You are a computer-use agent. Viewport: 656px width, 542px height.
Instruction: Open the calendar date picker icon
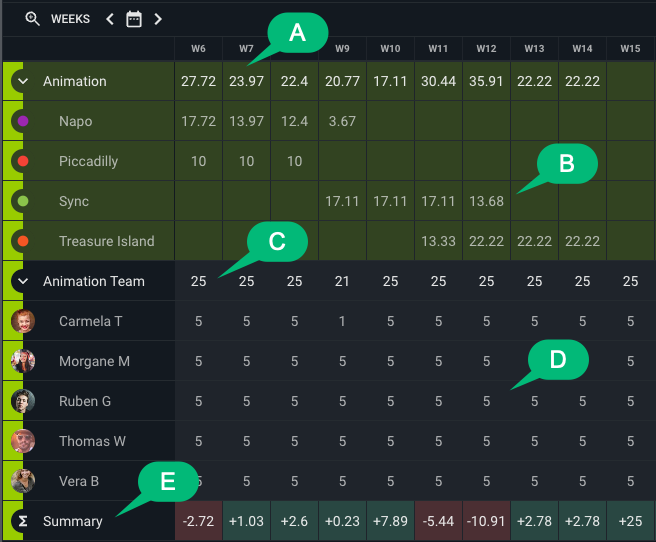point(134,18)
